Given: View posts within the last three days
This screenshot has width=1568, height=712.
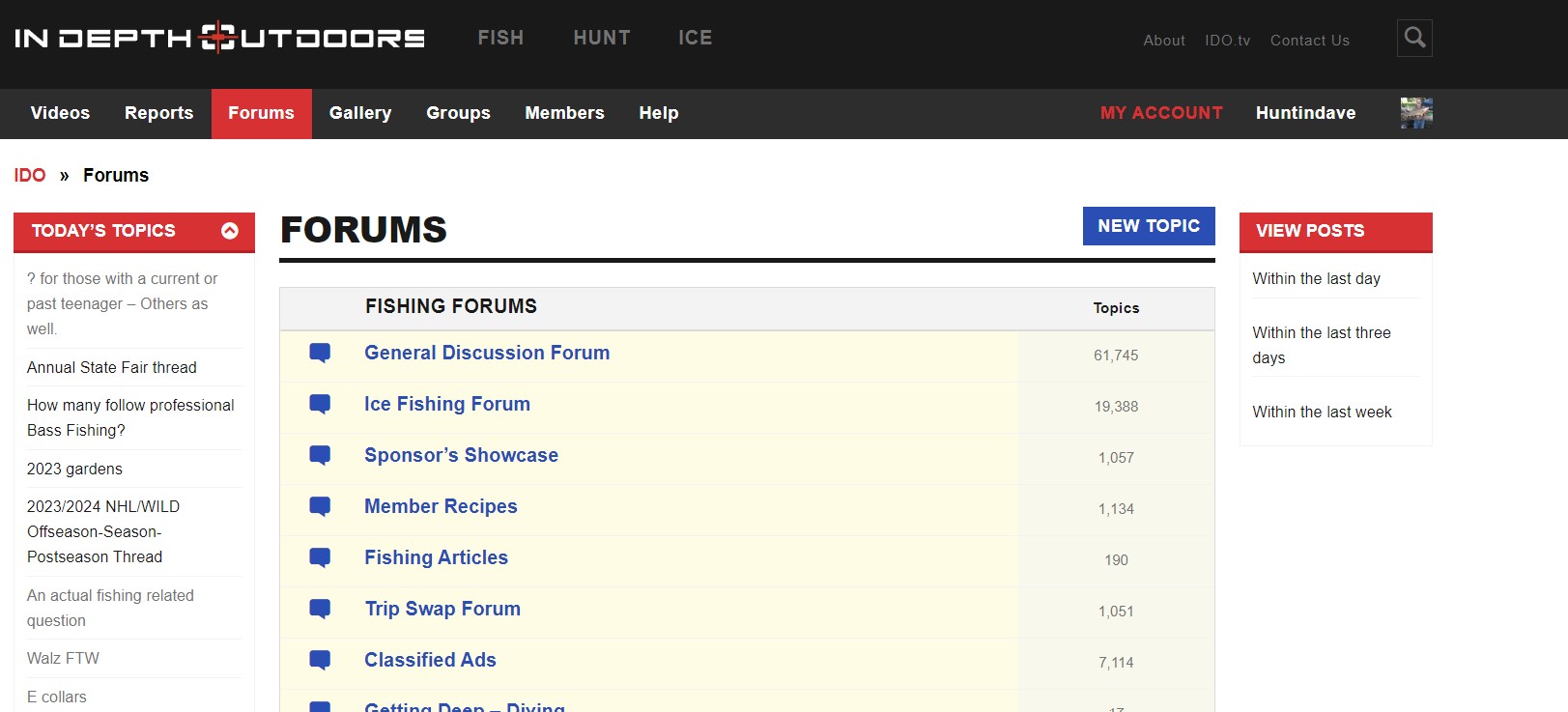Looking at the screenshot, I should (1322, 345).
